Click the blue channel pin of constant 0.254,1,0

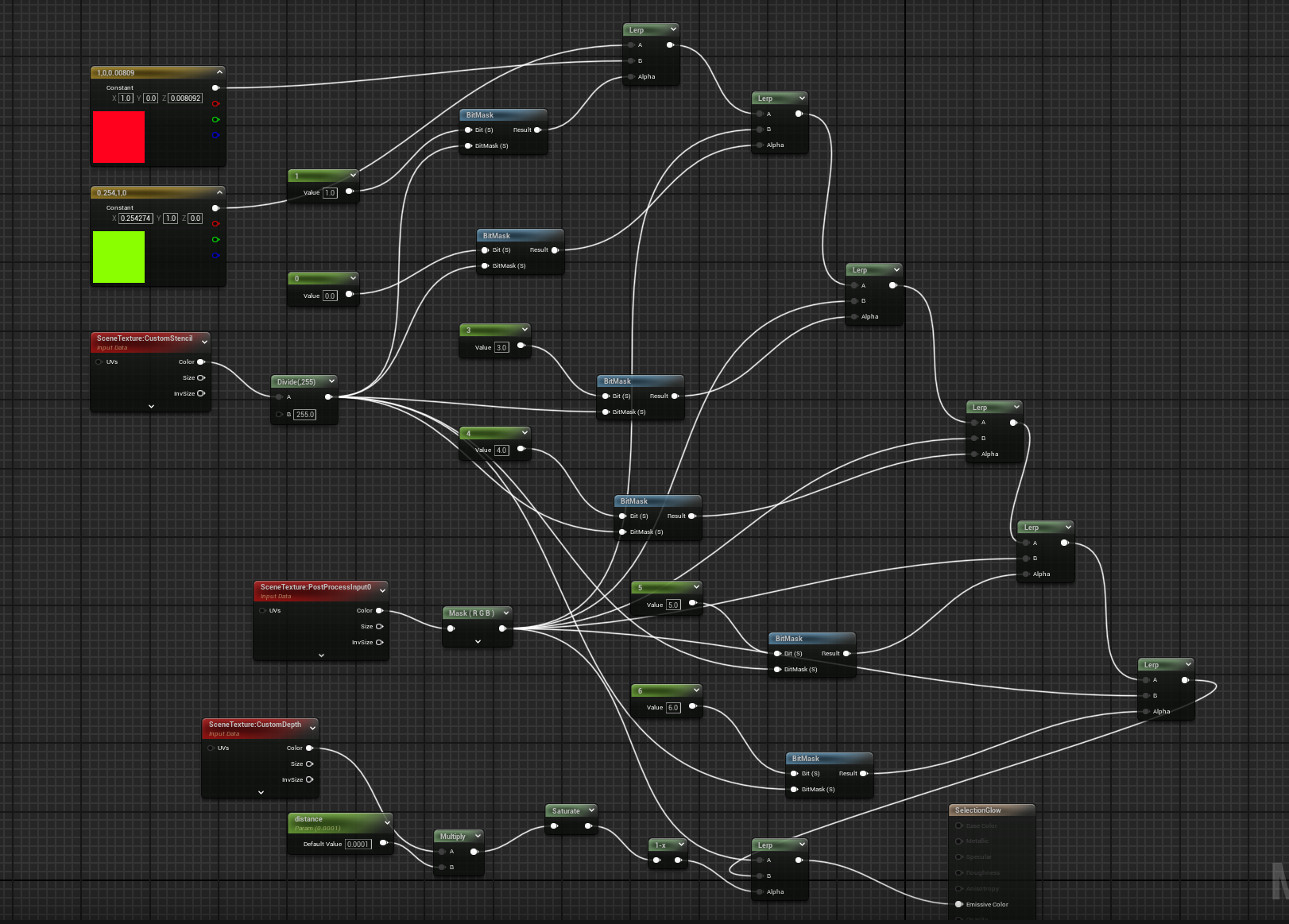click(x=215, y=255)
